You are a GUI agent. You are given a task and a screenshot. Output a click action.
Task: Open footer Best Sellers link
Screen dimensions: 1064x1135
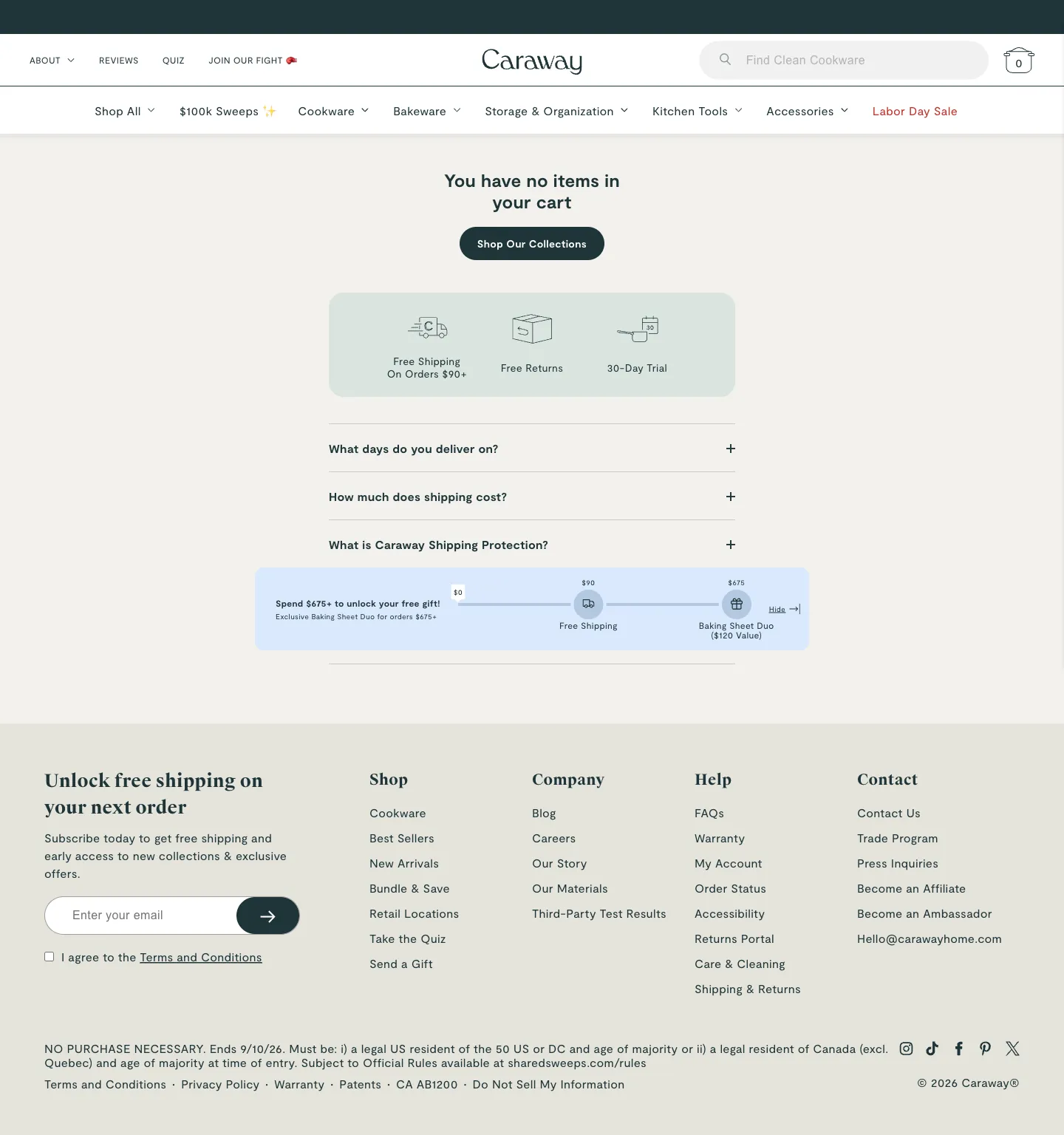point(402,839)
